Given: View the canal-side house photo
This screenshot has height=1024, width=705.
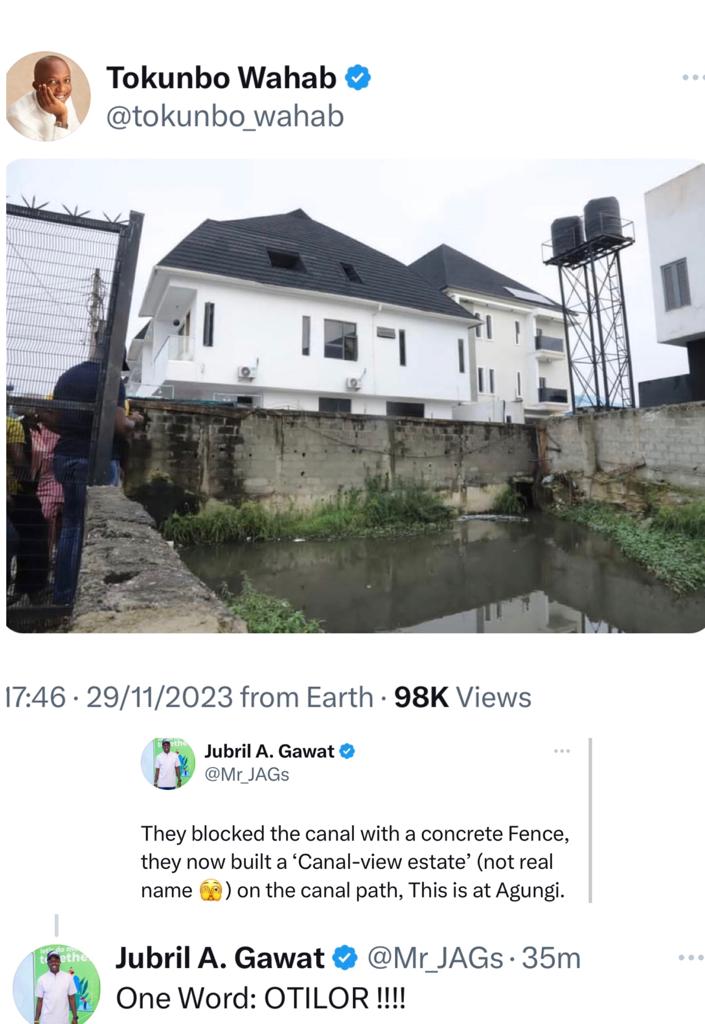Looking at the screenshot, I should click(355, 395).
